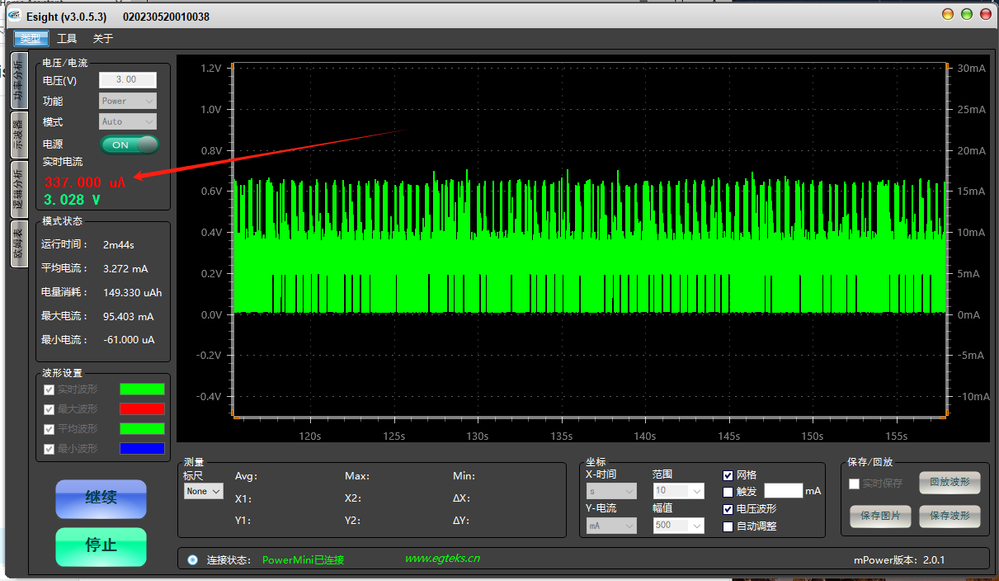
Task: Switch to the 示波器 vertical tab
Action: (18, 136)
